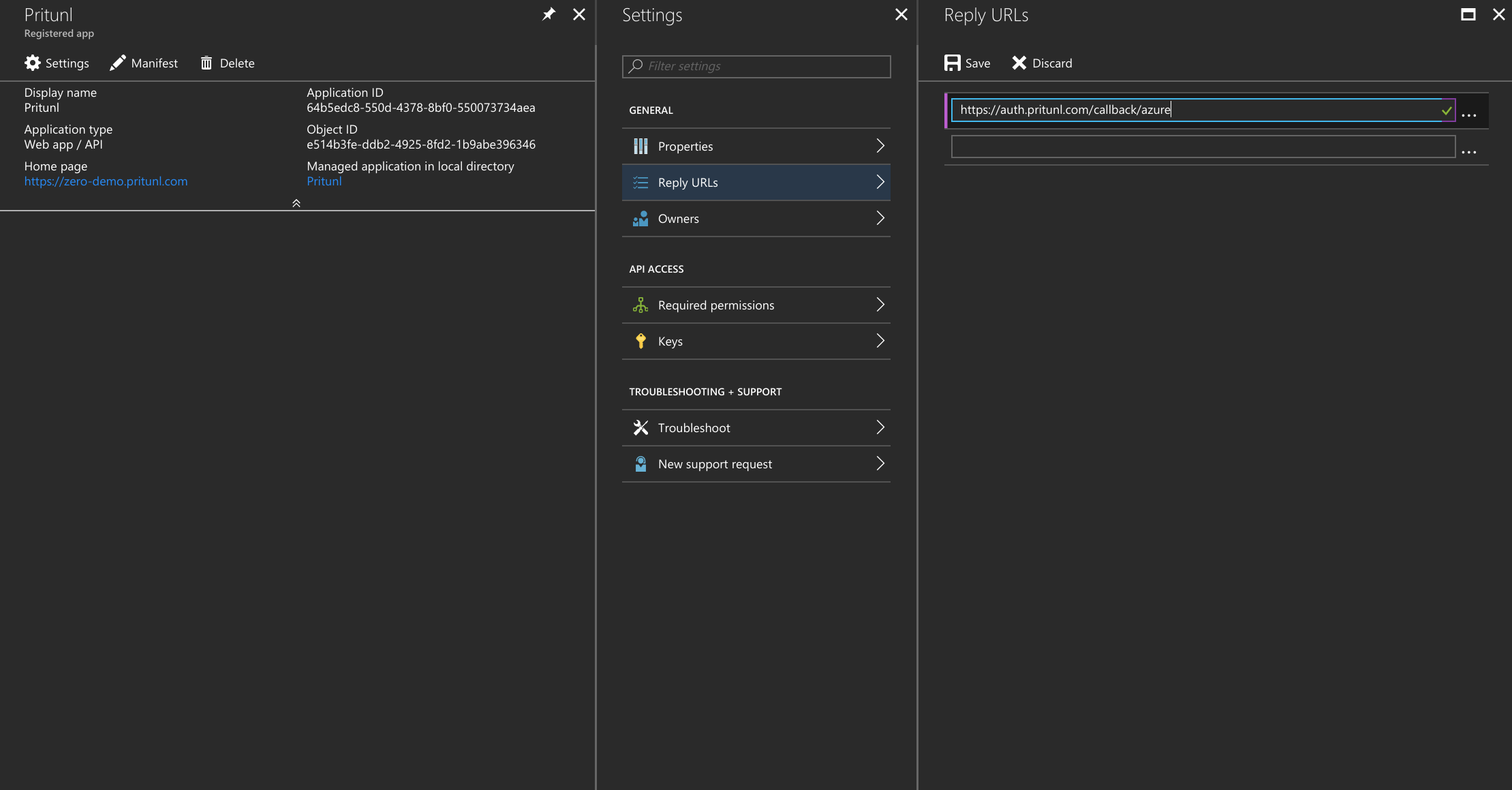This screenshot has height=790, width=1512.
Task: Open Pritunl managed application link
Action: tap(324, 181)
